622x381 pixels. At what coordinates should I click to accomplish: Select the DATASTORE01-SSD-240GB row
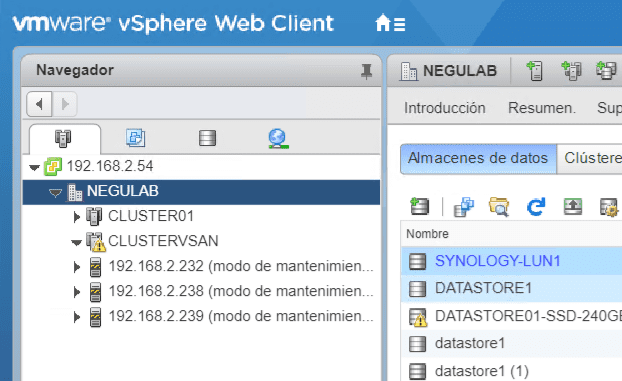coord(512,316)
